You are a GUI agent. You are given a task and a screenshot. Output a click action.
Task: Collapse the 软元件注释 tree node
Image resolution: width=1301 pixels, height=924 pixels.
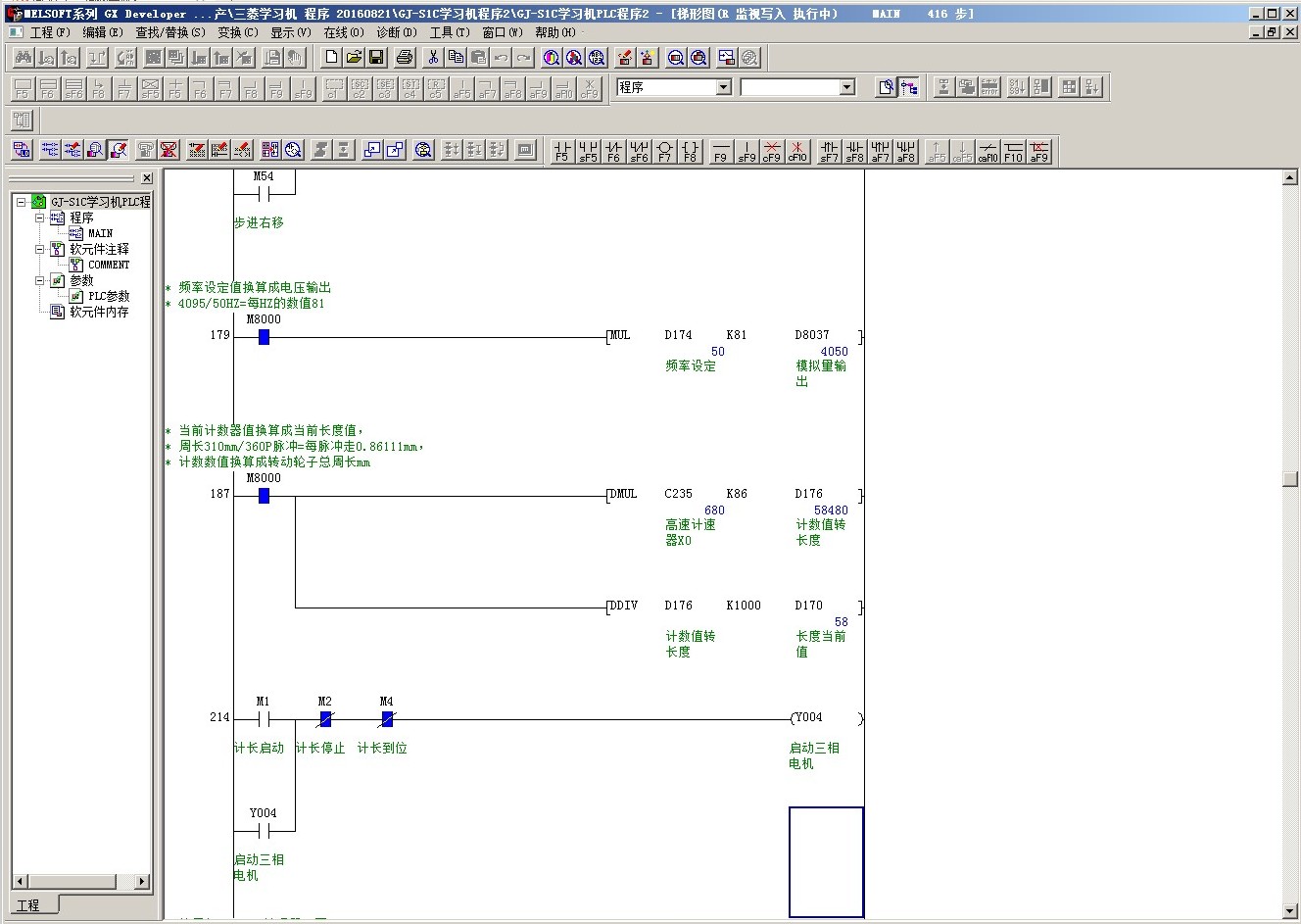pyautogui.click(x=40, y=249)
